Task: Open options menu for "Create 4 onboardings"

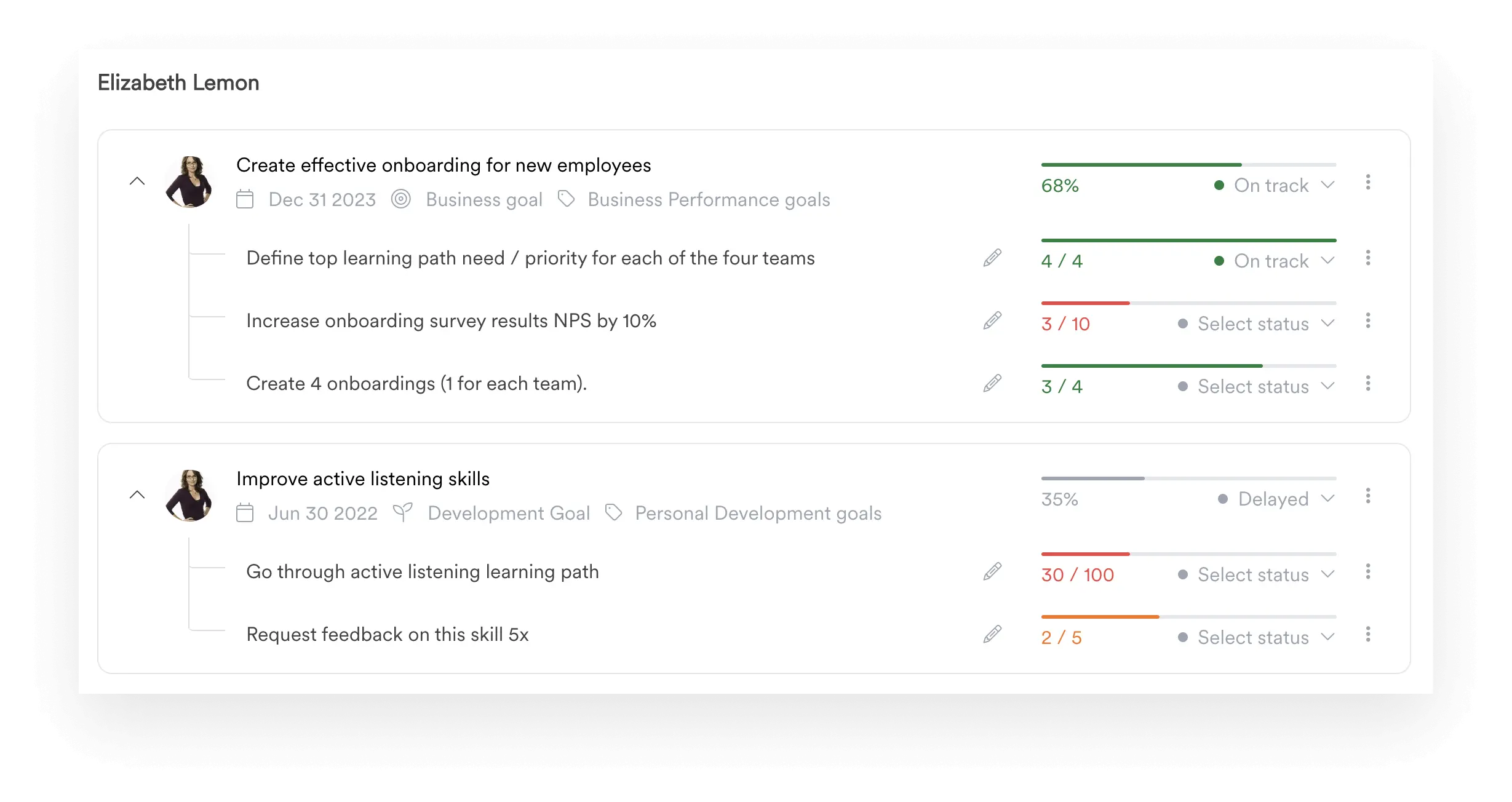Action: [x=1369, y=384]
